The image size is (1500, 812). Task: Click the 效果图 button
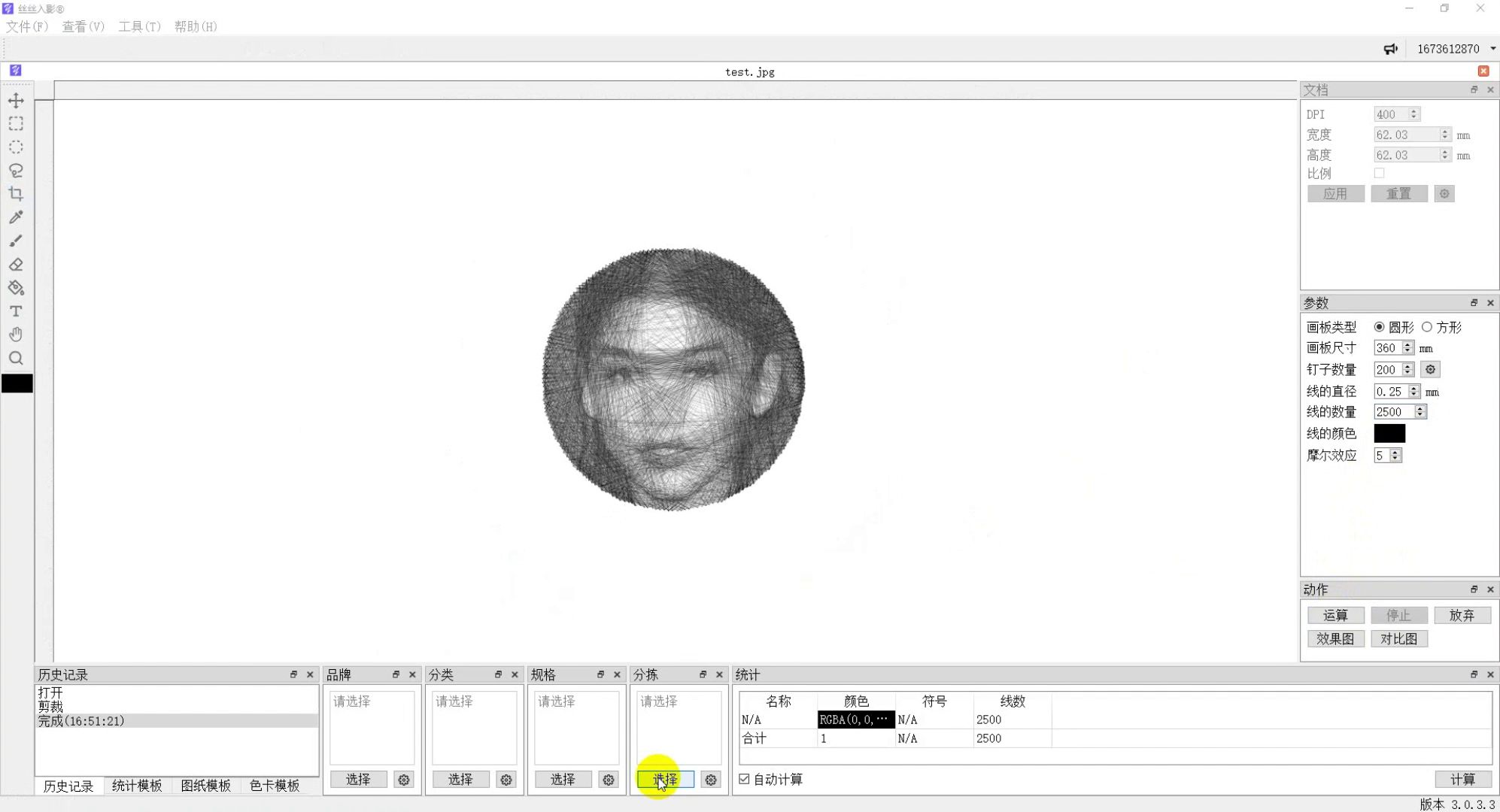(x=1335, y=638)
